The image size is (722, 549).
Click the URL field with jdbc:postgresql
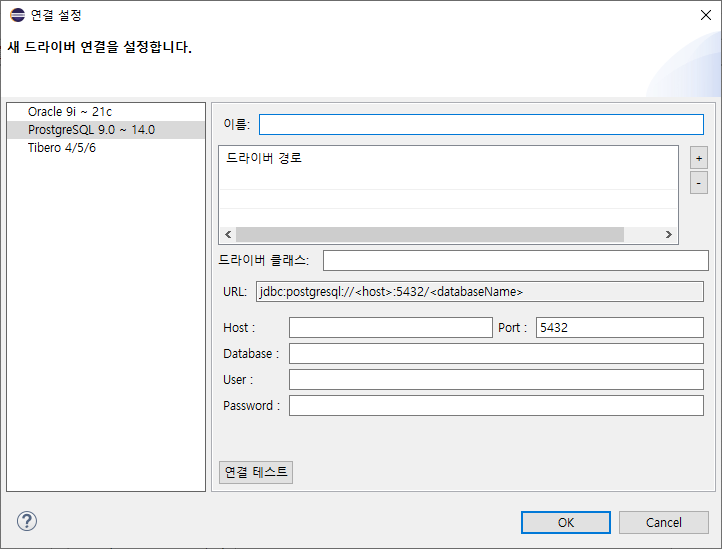pos(480,292)
